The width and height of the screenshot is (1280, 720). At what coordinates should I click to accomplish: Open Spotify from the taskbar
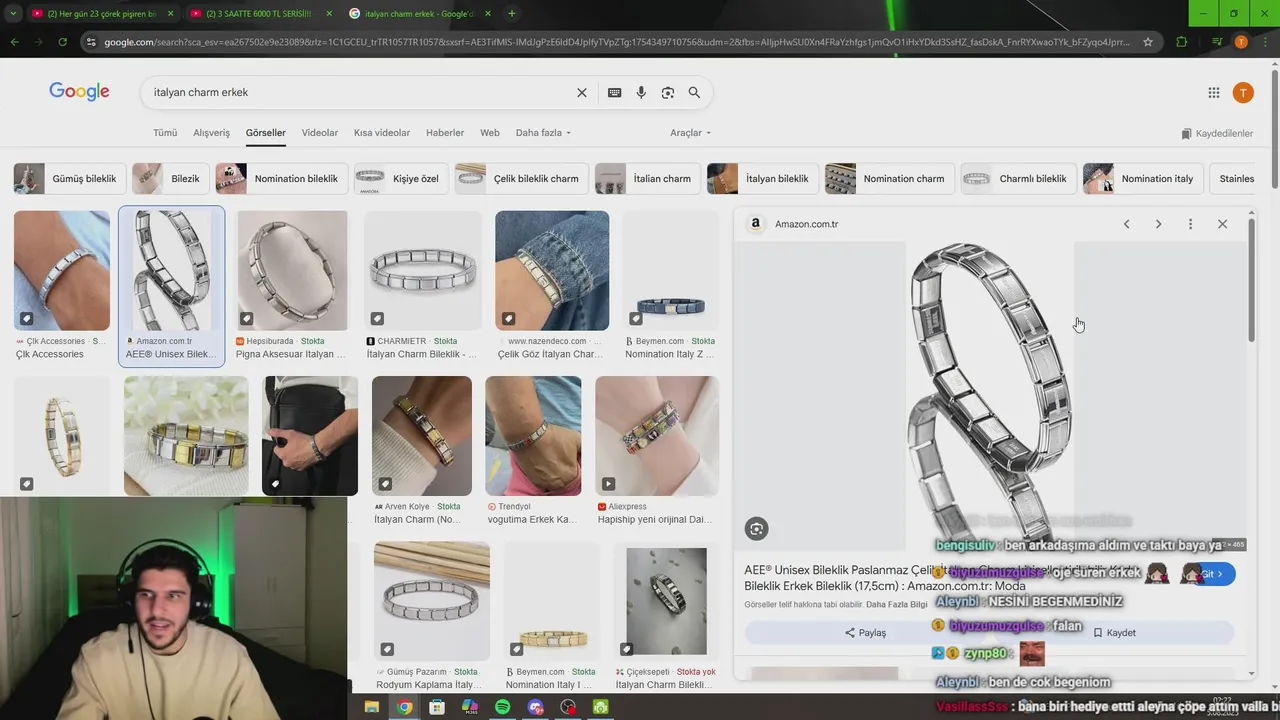click(x=503, y=707)
